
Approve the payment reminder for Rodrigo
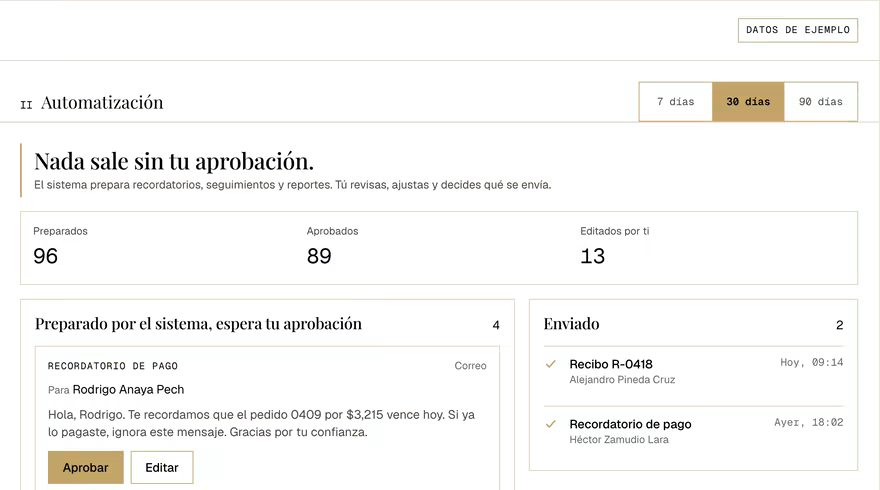(86, 467)
